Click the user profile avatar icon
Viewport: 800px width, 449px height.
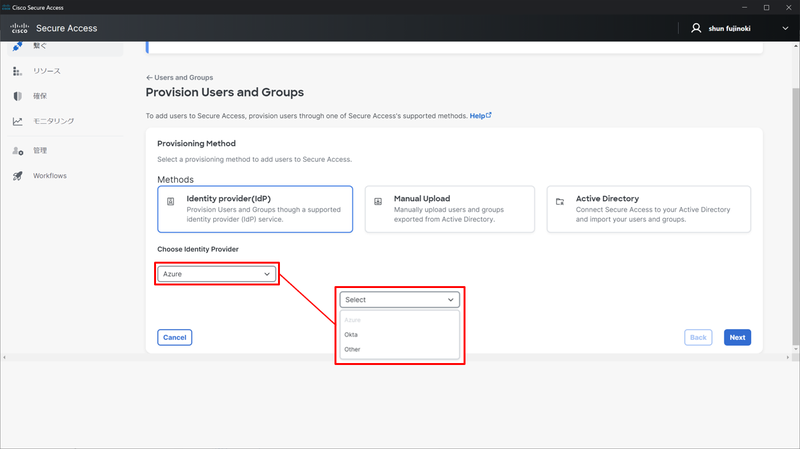pyautogui.click(x=696, y=28)
